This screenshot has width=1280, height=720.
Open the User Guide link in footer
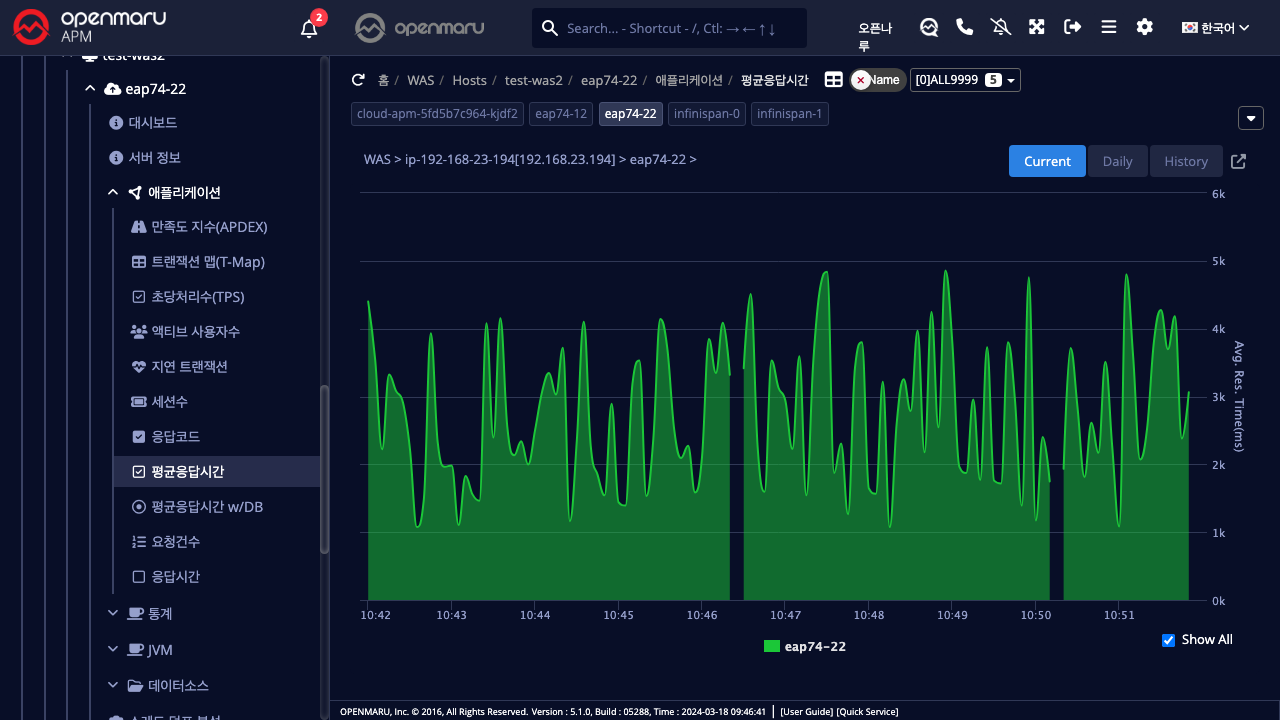click(806, 712)
